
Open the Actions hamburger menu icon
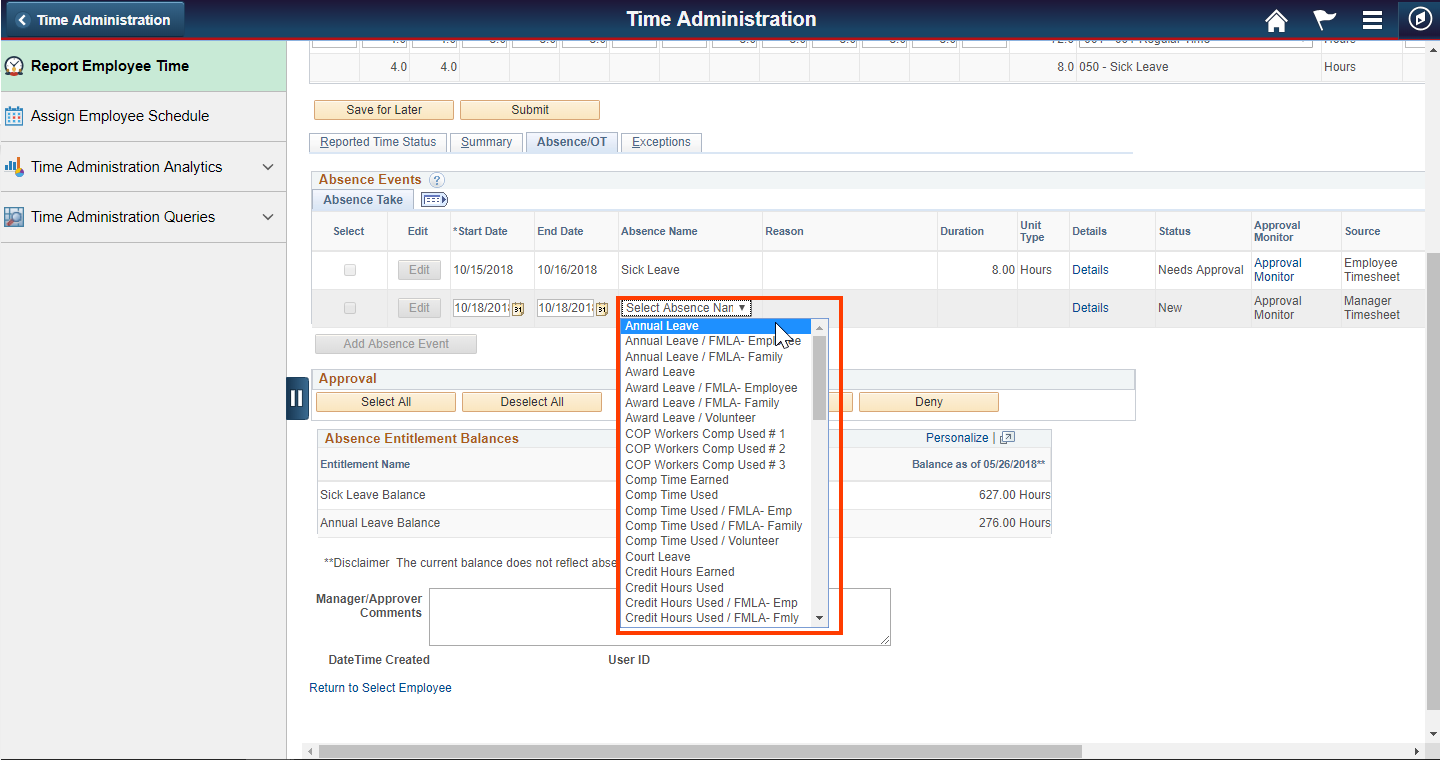click(1372, 19)
